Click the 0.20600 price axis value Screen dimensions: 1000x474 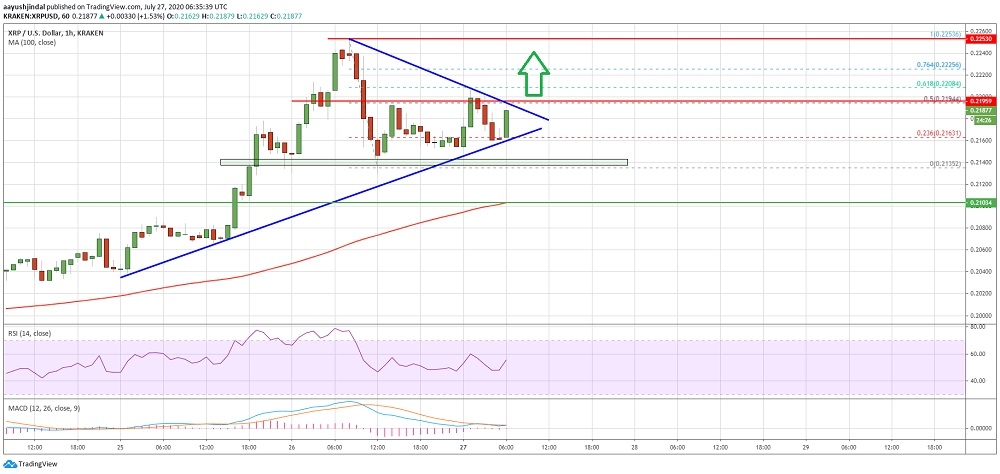coord(980,249)
